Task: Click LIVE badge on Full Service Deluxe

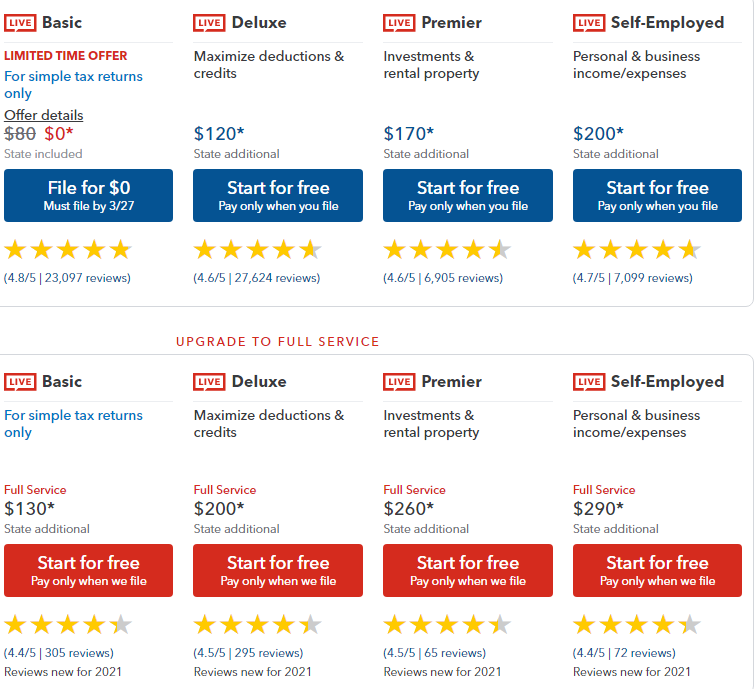Action: [x=210, y=382]
